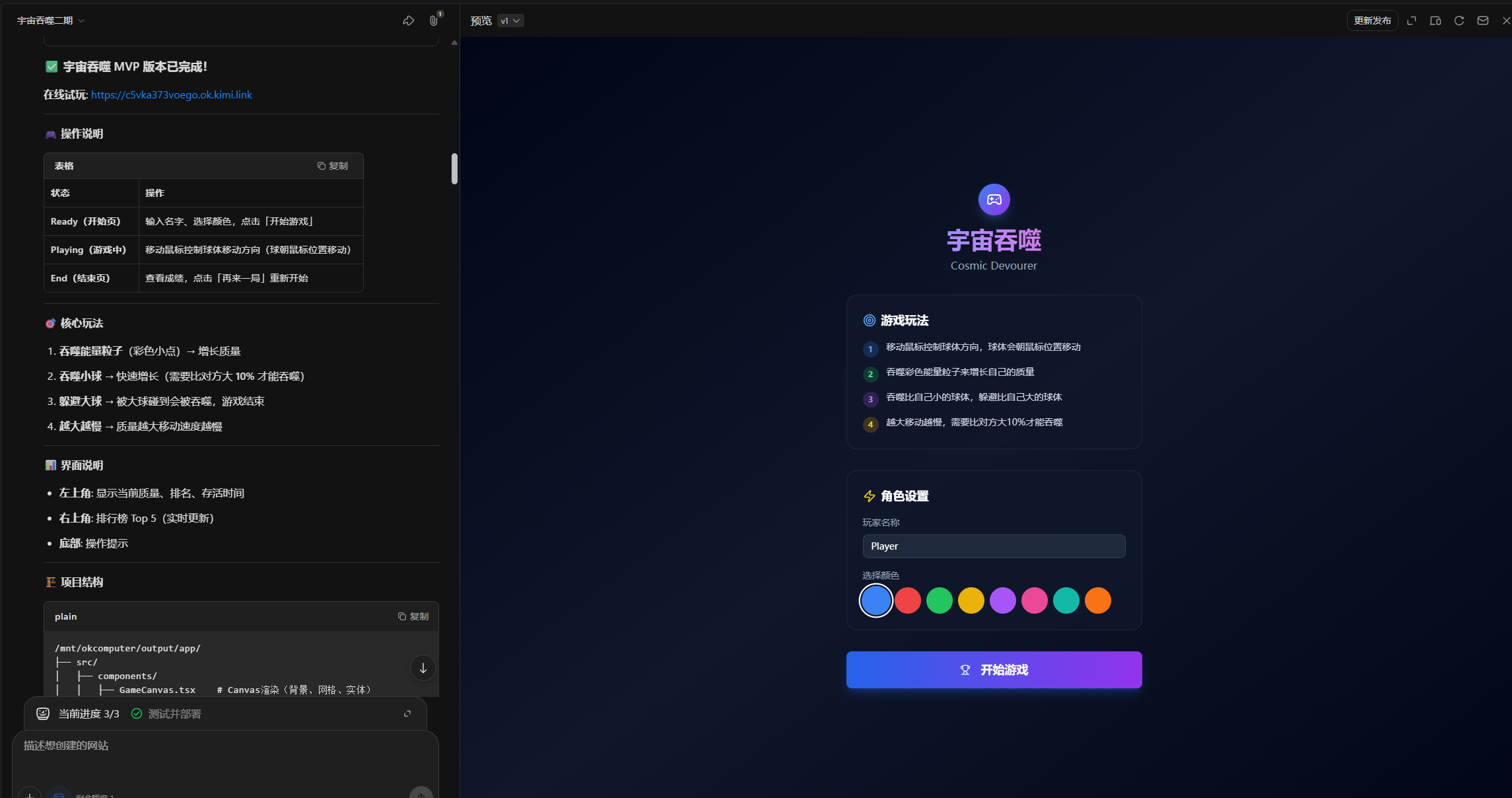The width and height of the screenshot is (1512, 798).
Task: Expand the 当前进度 3/3 progress bar
Action: click(88, 713)
